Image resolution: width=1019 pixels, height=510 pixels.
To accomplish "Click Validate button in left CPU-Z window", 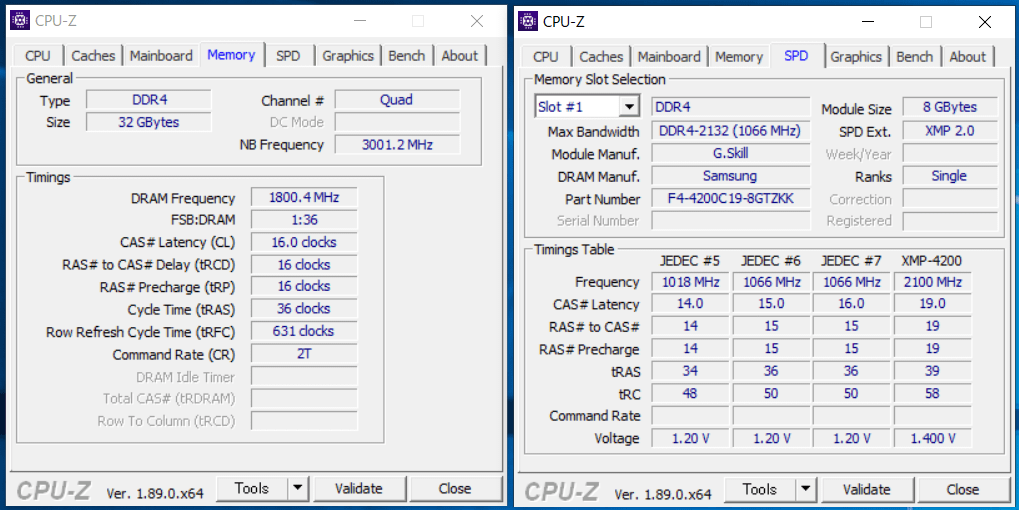I will tap(359, 488).
